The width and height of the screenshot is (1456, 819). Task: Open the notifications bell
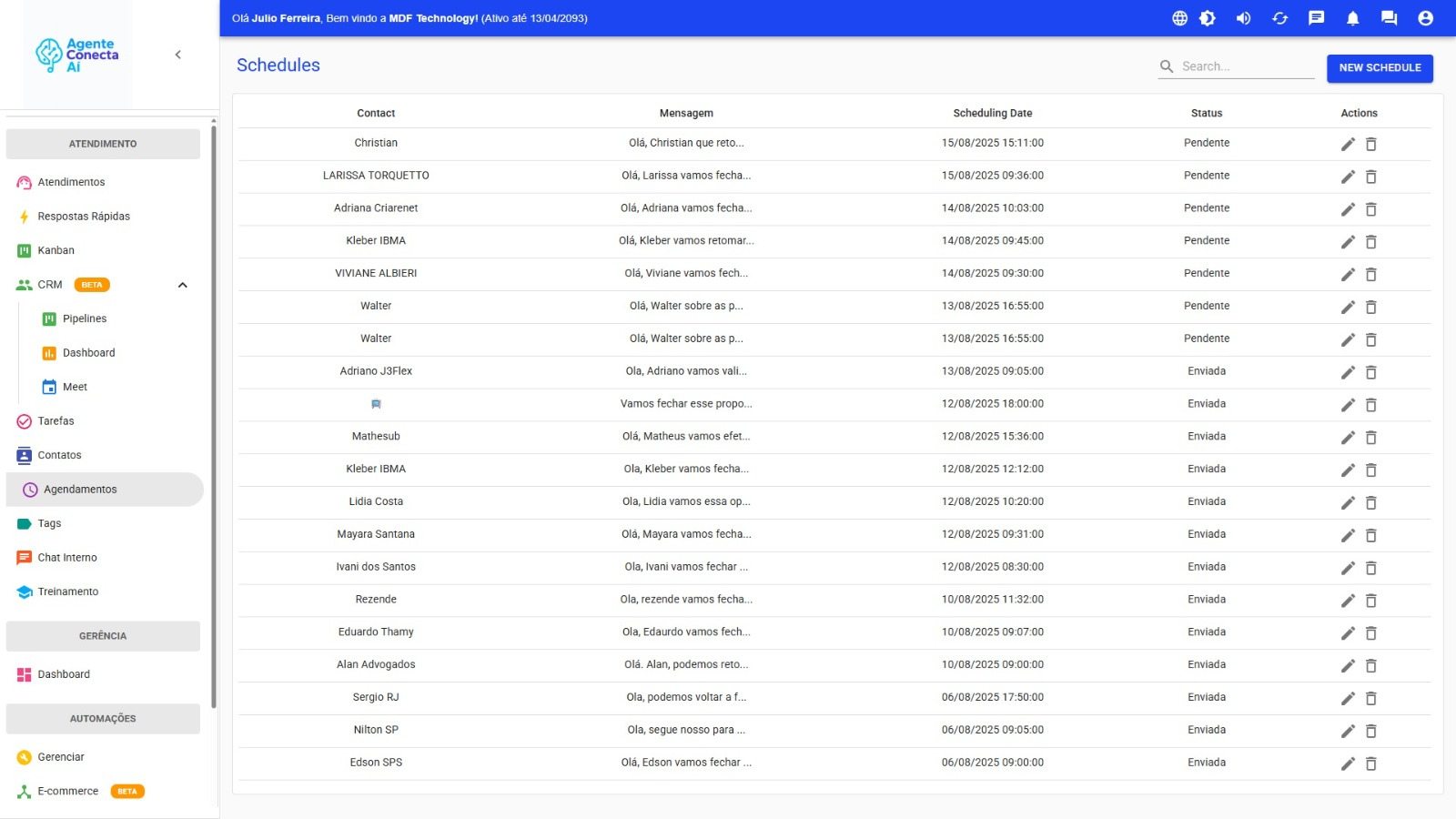pos(1352,18)
